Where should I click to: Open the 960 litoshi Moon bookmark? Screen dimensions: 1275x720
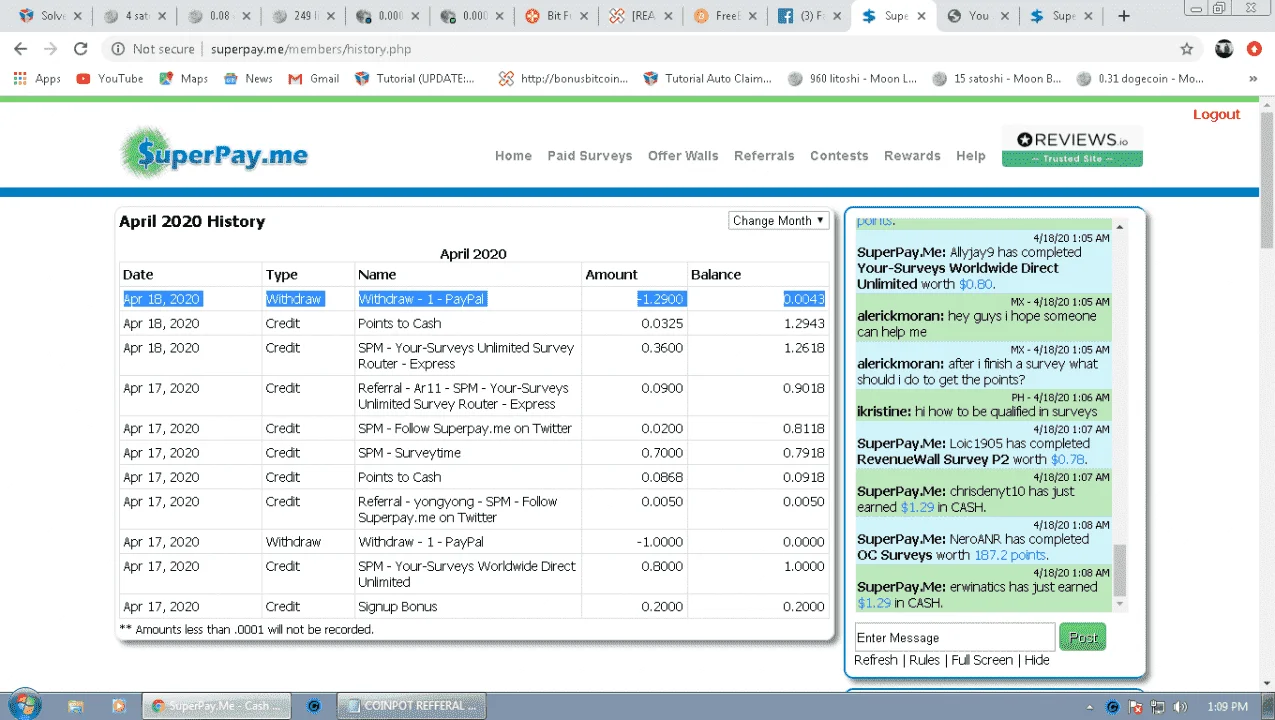[853, 78]
